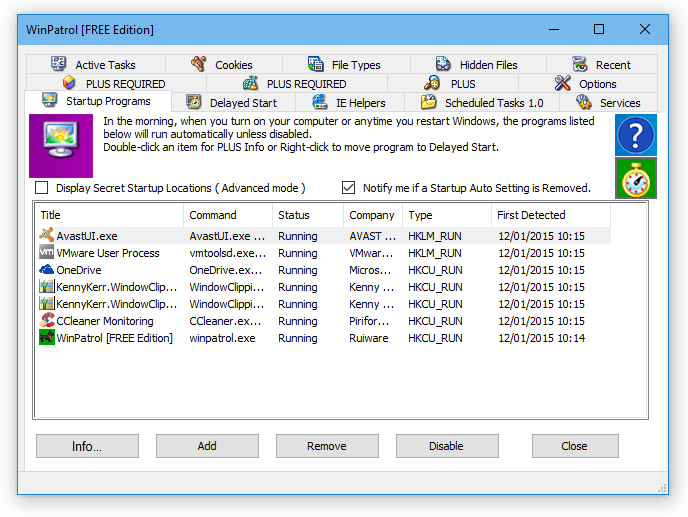Enable Display Secret Startup Locations checkbox
This screenshot has width=688, height=517.
pyautogui.click(x=42, y=188)
